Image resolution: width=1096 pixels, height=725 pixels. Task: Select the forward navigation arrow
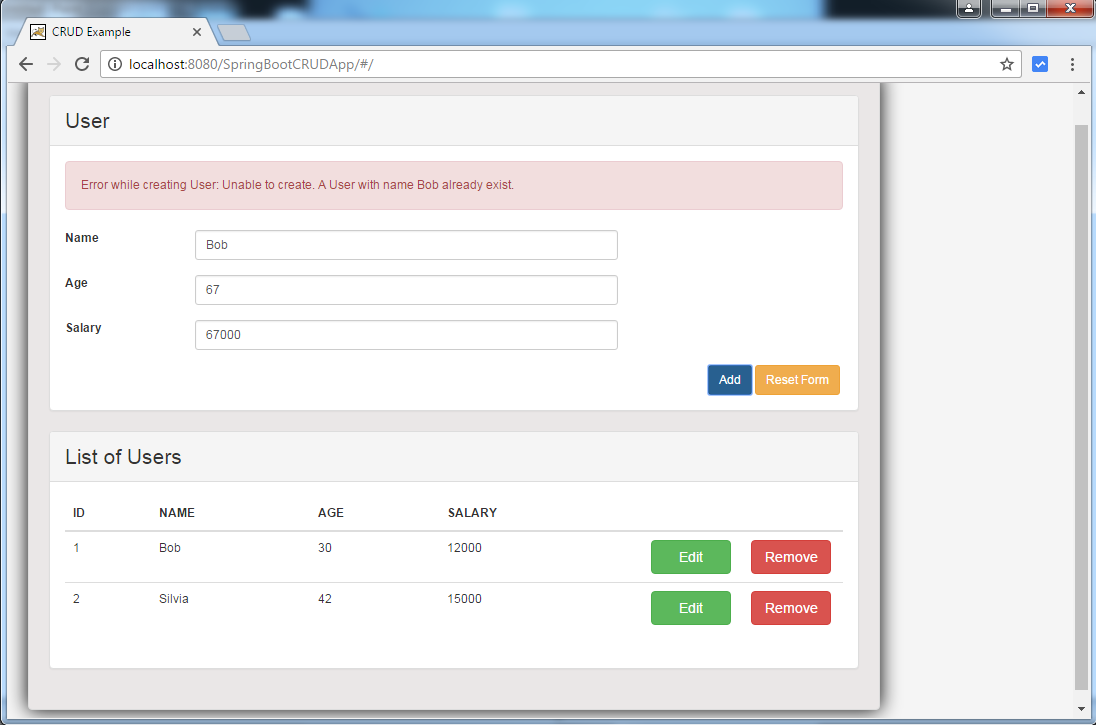tap(53, 63)
